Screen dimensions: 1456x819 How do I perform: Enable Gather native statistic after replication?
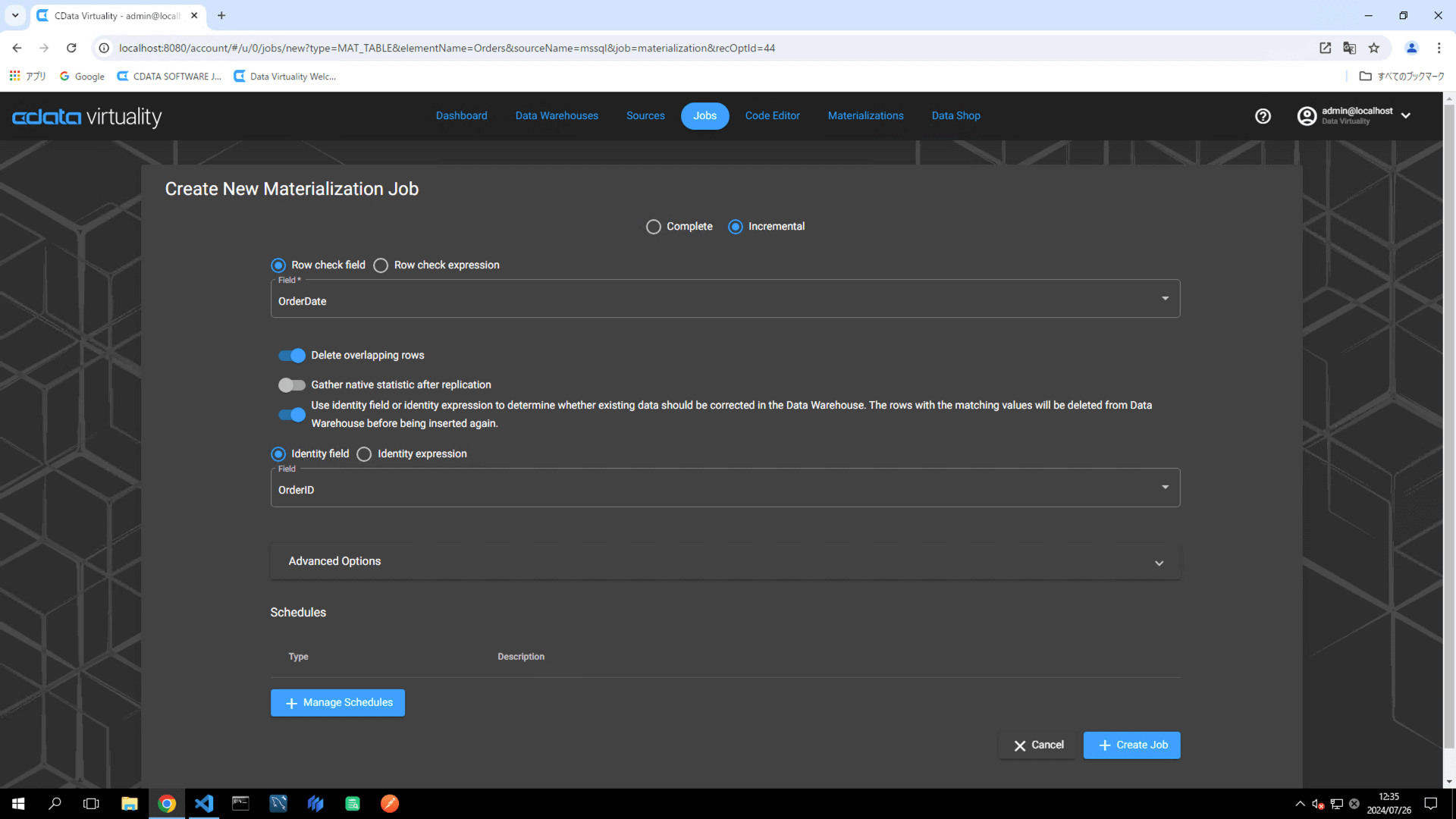click(292, 385)
